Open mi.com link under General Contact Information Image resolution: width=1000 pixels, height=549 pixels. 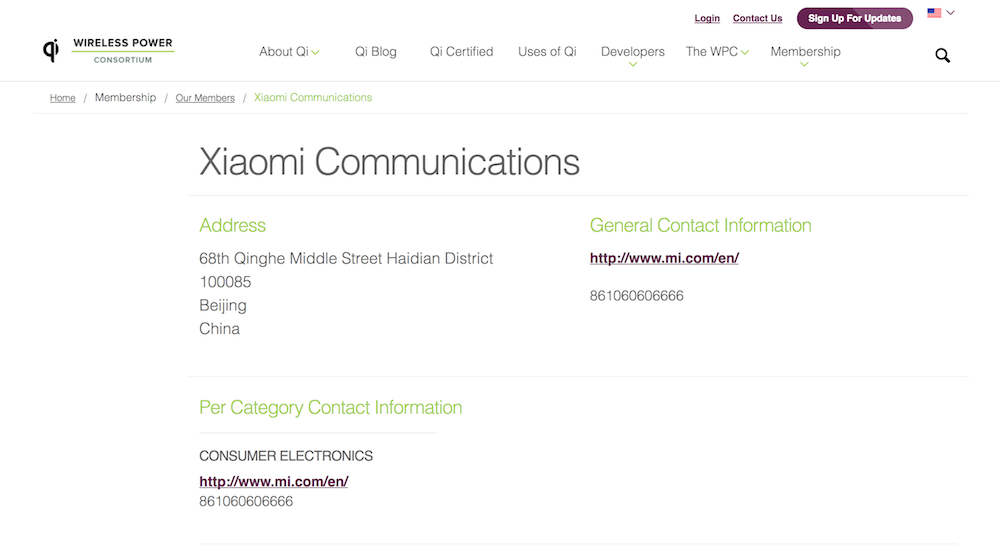pos(664,258)
